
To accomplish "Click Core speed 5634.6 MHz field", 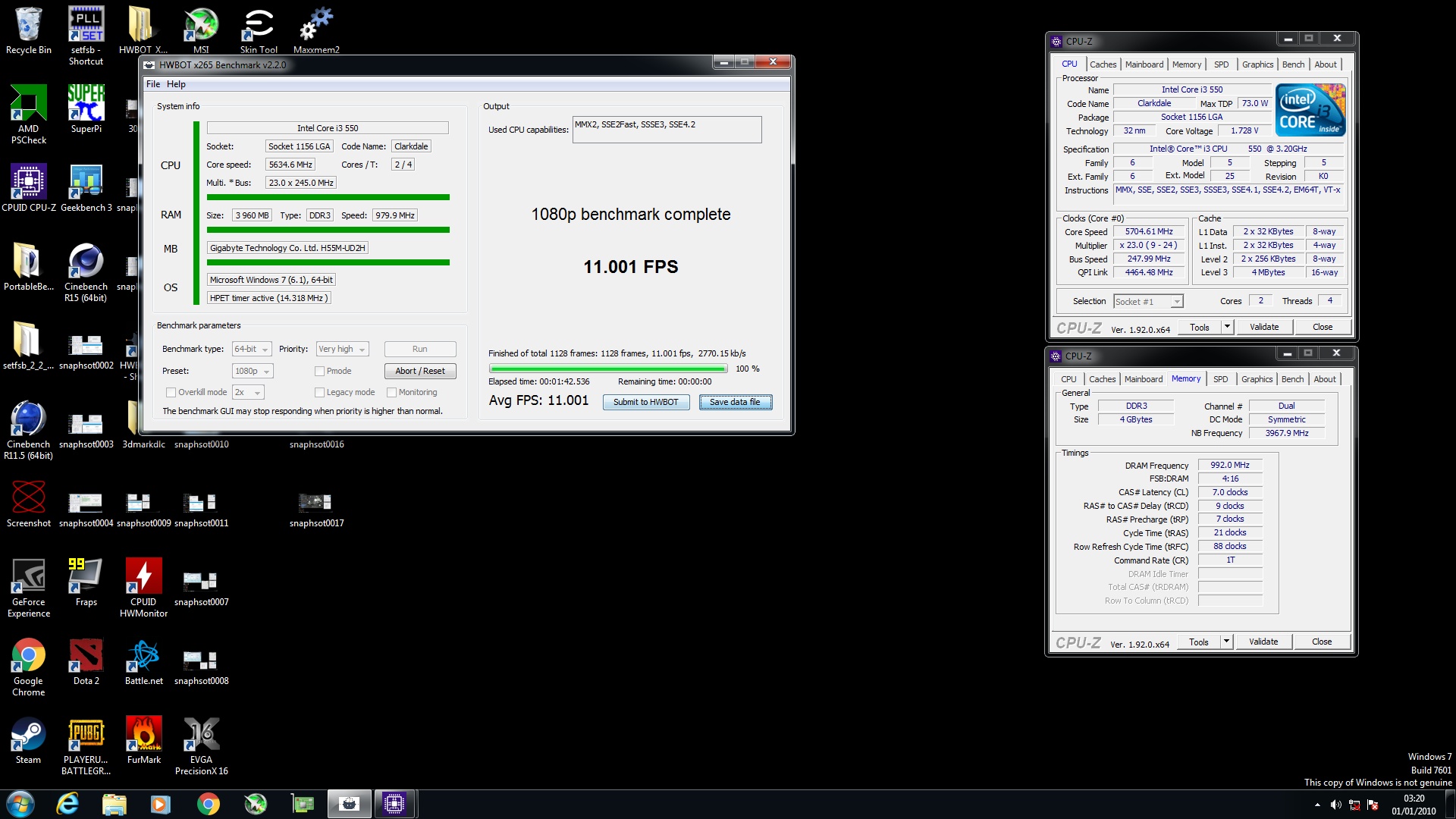I will tap(290, 165).
